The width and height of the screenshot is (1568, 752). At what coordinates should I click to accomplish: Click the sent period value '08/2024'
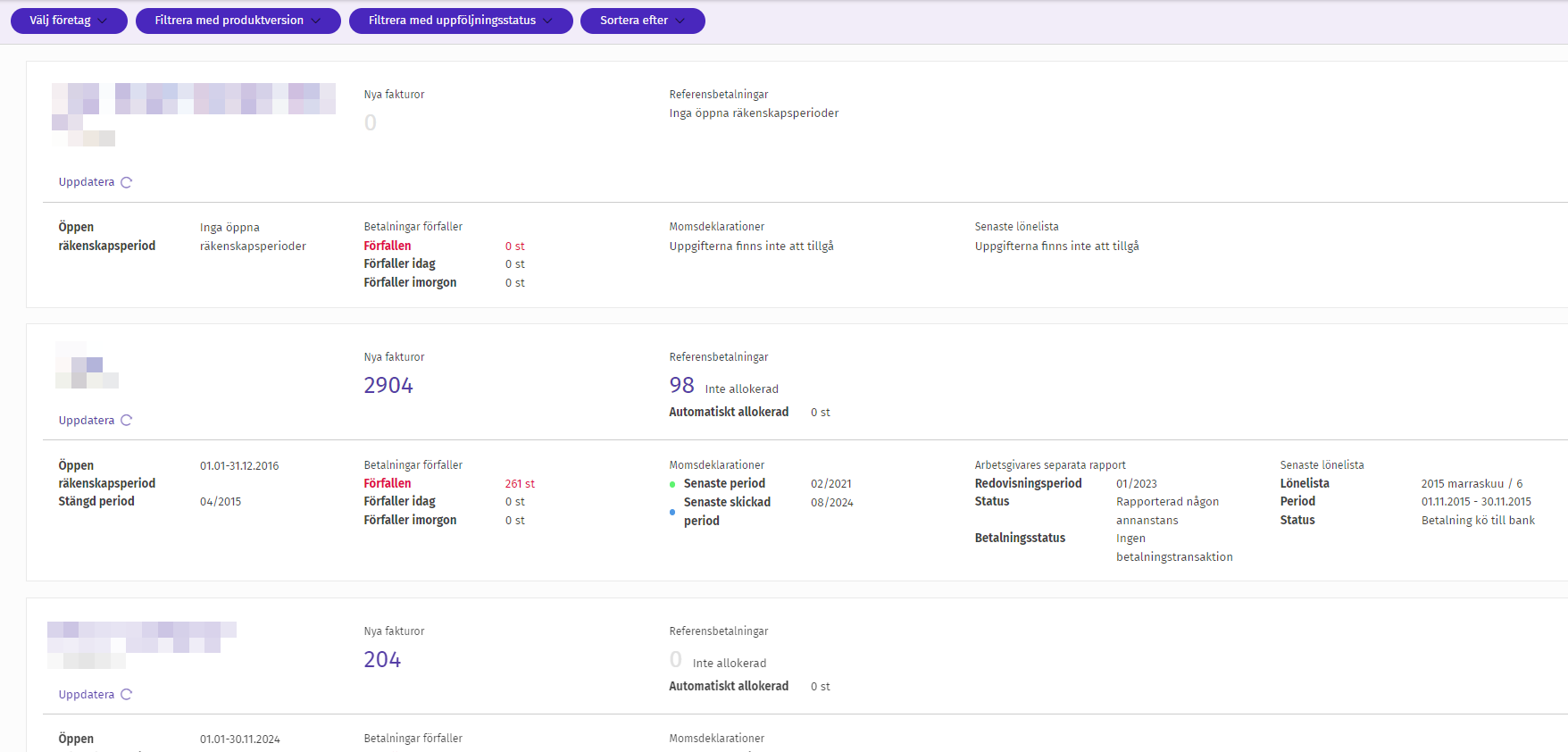pos(832,503)
